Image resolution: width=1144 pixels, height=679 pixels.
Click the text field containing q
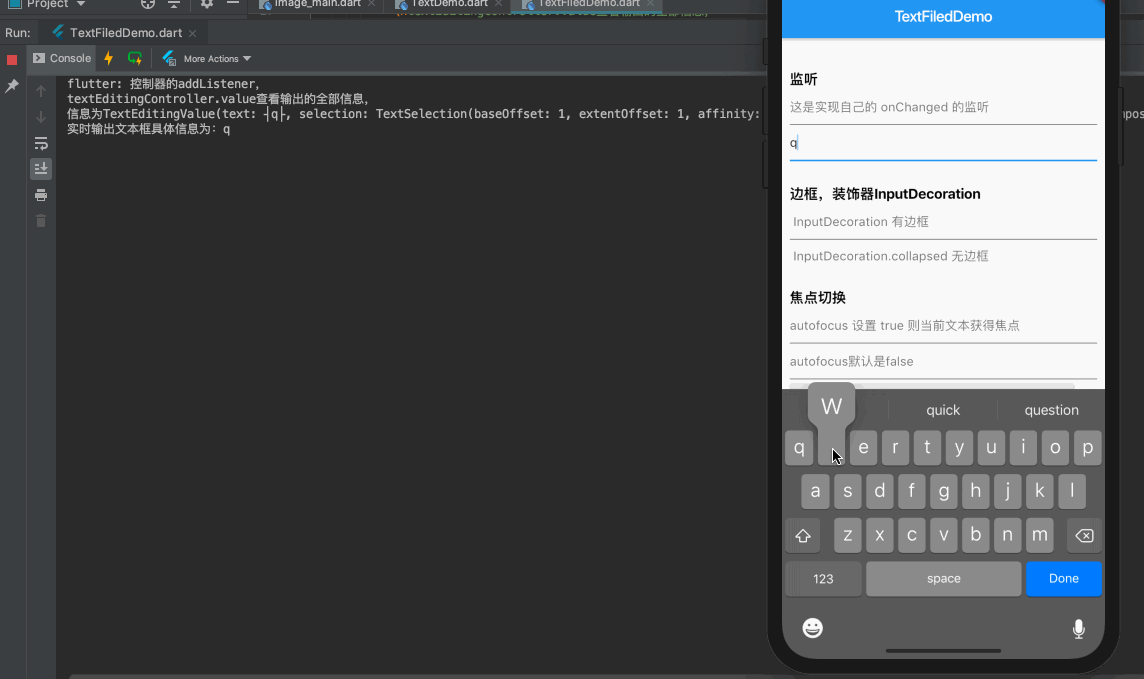[x=943, y=143]
